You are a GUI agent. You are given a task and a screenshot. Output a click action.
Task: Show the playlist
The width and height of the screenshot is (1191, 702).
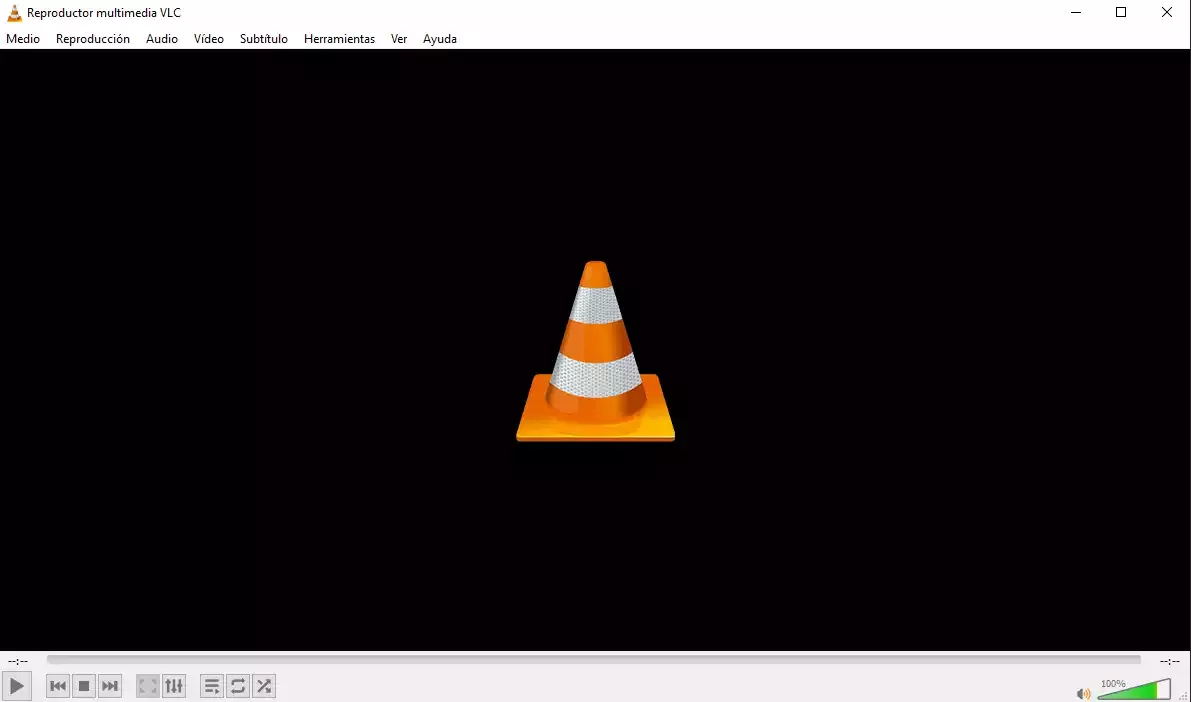[x=212, y=686]
